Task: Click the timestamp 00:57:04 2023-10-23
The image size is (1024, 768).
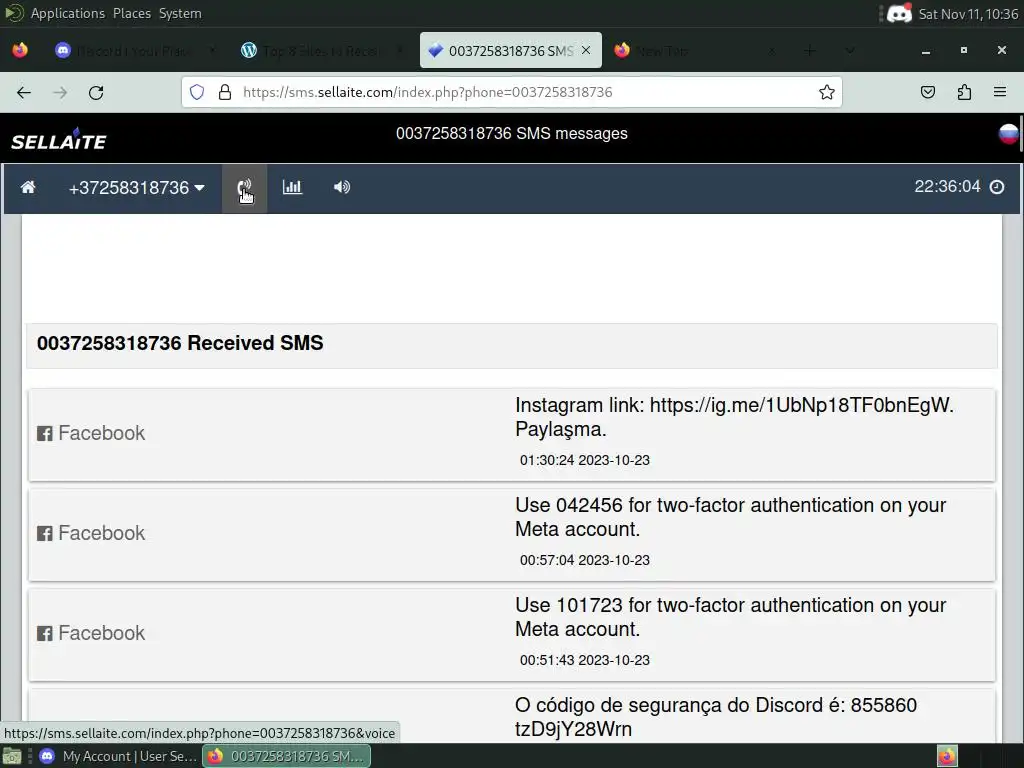Action: coord(584,560)
